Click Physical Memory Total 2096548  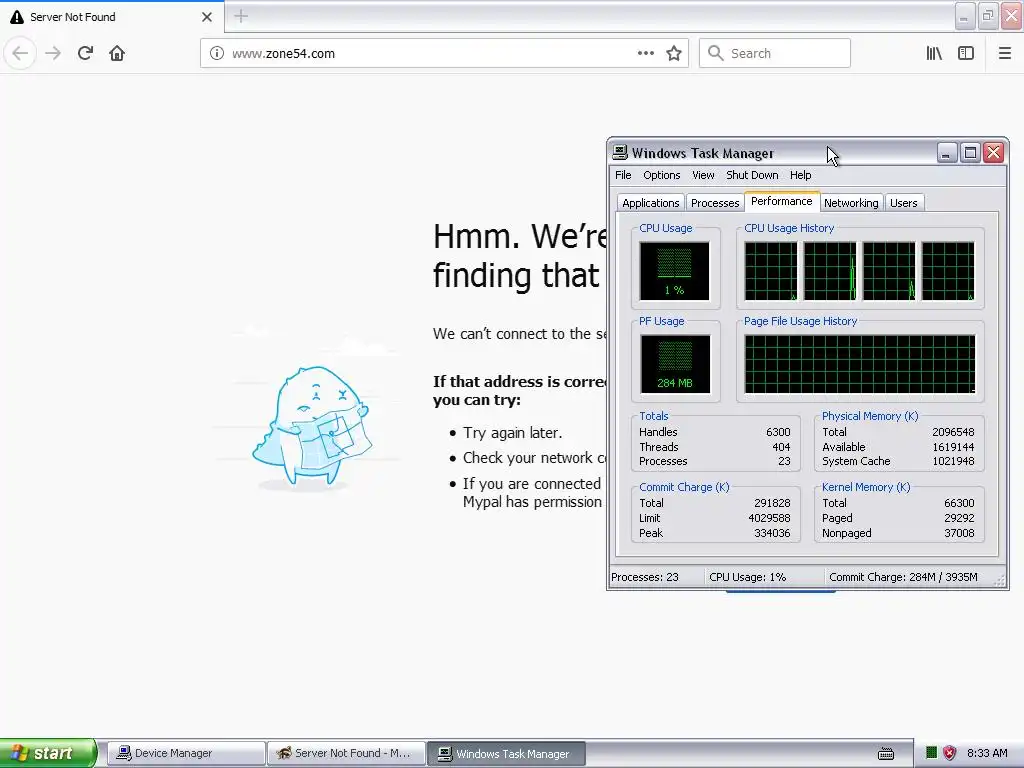(953, 432)
